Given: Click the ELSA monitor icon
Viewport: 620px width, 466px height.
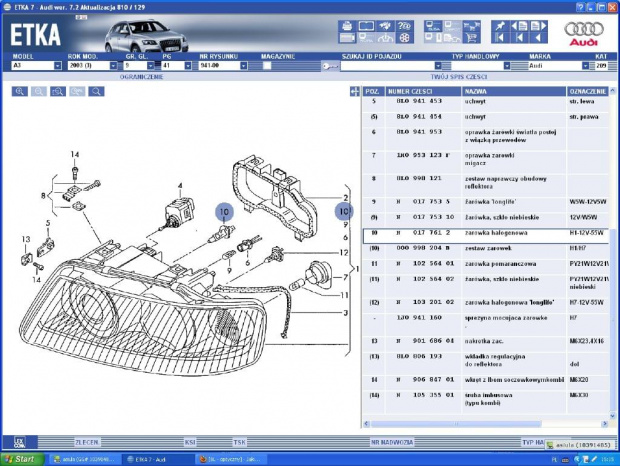Looking at the screenshot, I should coord(433,26).
